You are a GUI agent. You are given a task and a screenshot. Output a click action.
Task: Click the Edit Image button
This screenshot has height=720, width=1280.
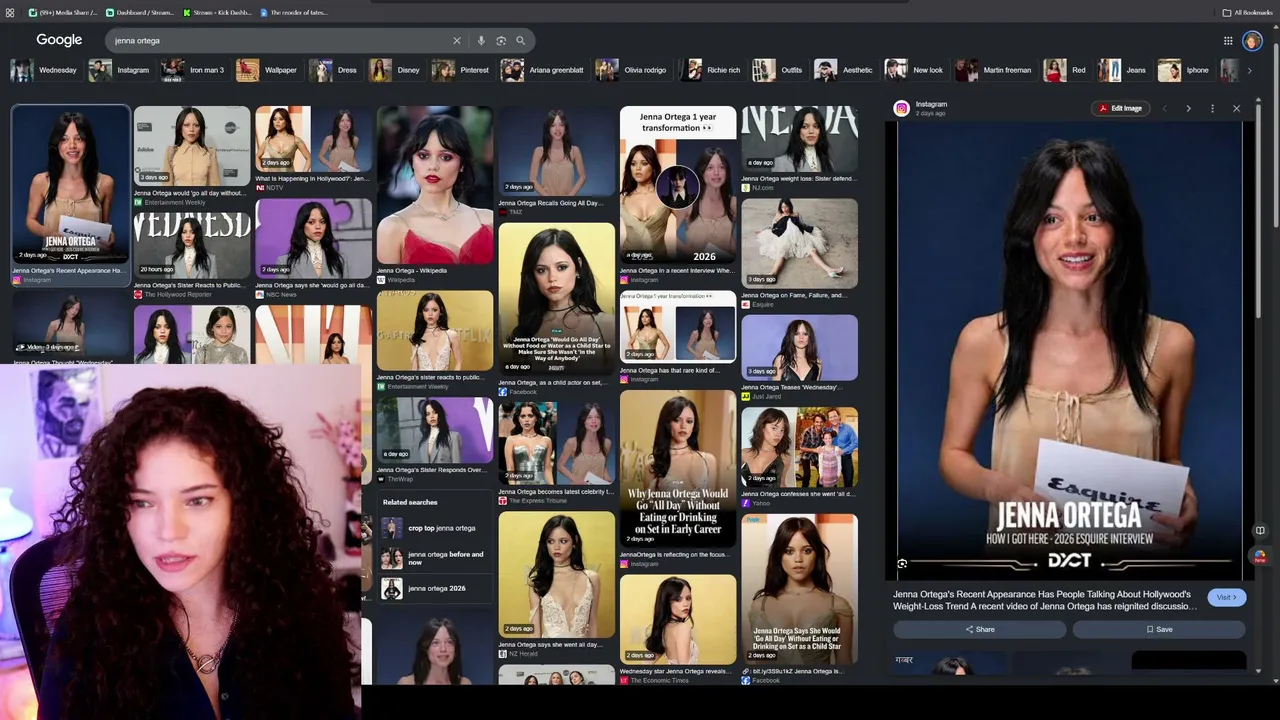pos(1120,108)
